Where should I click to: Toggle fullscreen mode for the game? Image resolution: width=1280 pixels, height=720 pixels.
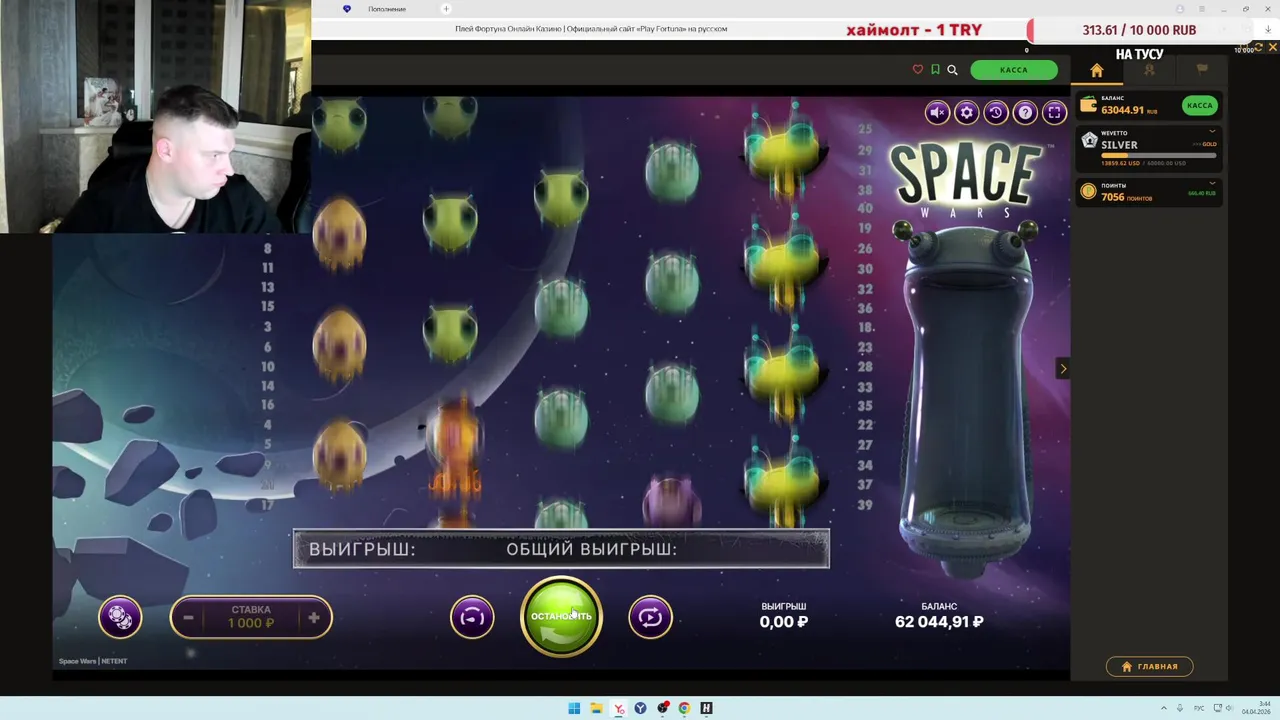coord(1054,113)
